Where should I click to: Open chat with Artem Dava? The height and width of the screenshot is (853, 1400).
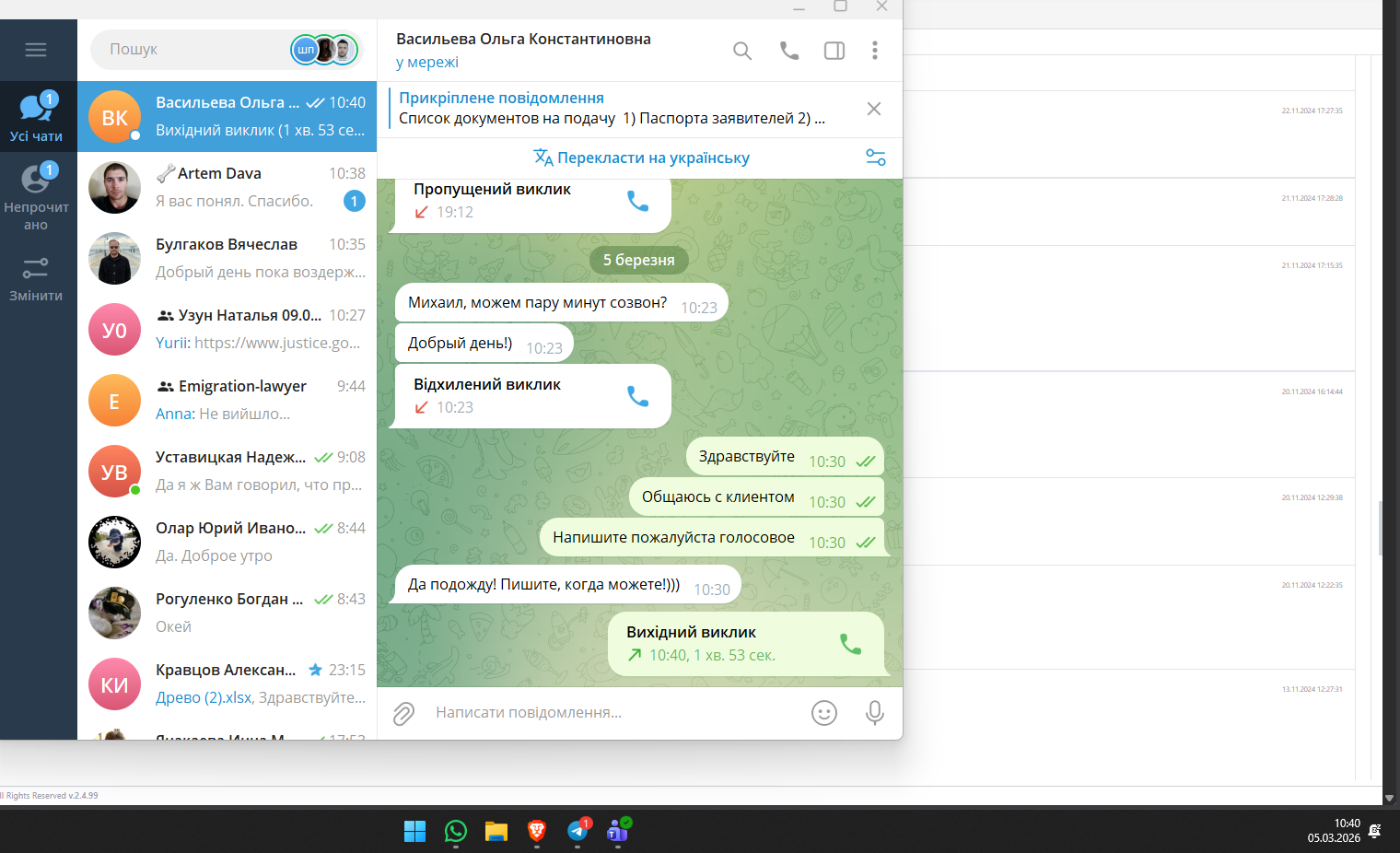[x=227, y=187]
